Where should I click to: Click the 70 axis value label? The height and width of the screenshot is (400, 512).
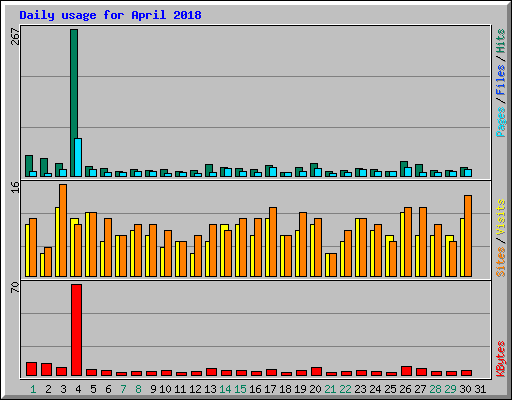15,287
